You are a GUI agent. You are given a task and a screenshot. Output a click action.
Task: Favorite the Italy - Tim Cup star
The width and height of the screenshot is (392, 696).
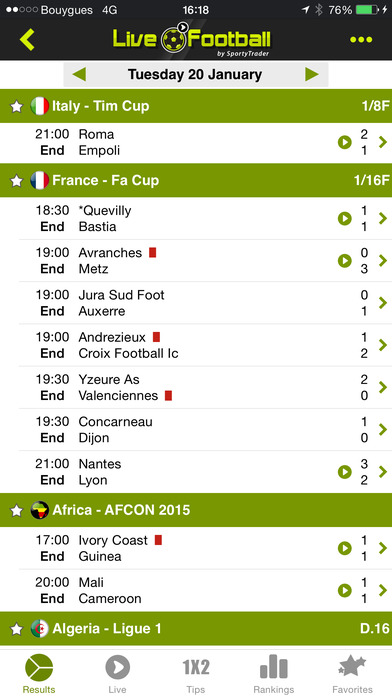pos(16,107)
